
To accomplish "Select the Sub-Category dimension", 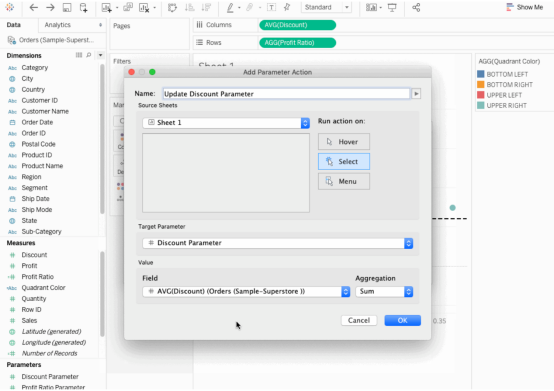I will pyautogui.click(x=41, y=232).
